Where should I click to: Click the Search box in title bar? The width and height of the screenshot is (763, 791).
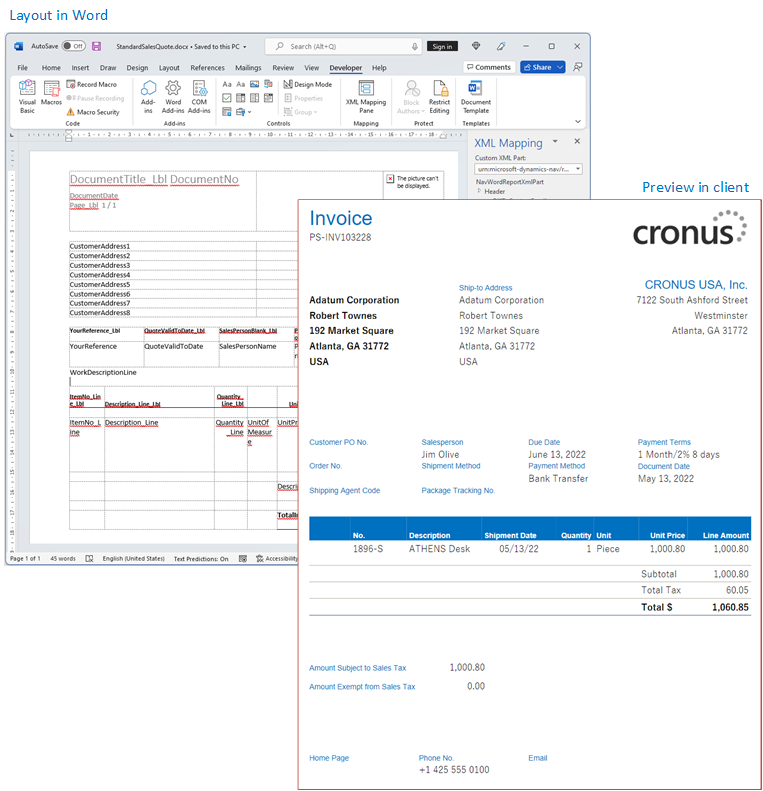345,46
